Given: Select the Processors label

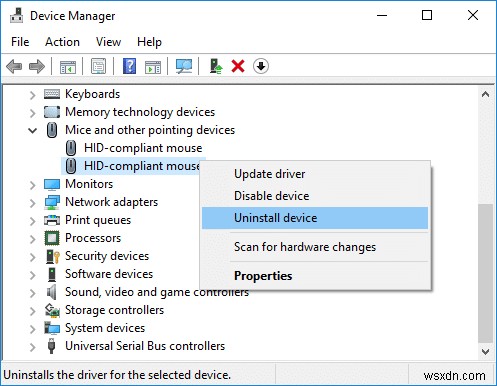Looking at the screenshot, I should 93,238.
